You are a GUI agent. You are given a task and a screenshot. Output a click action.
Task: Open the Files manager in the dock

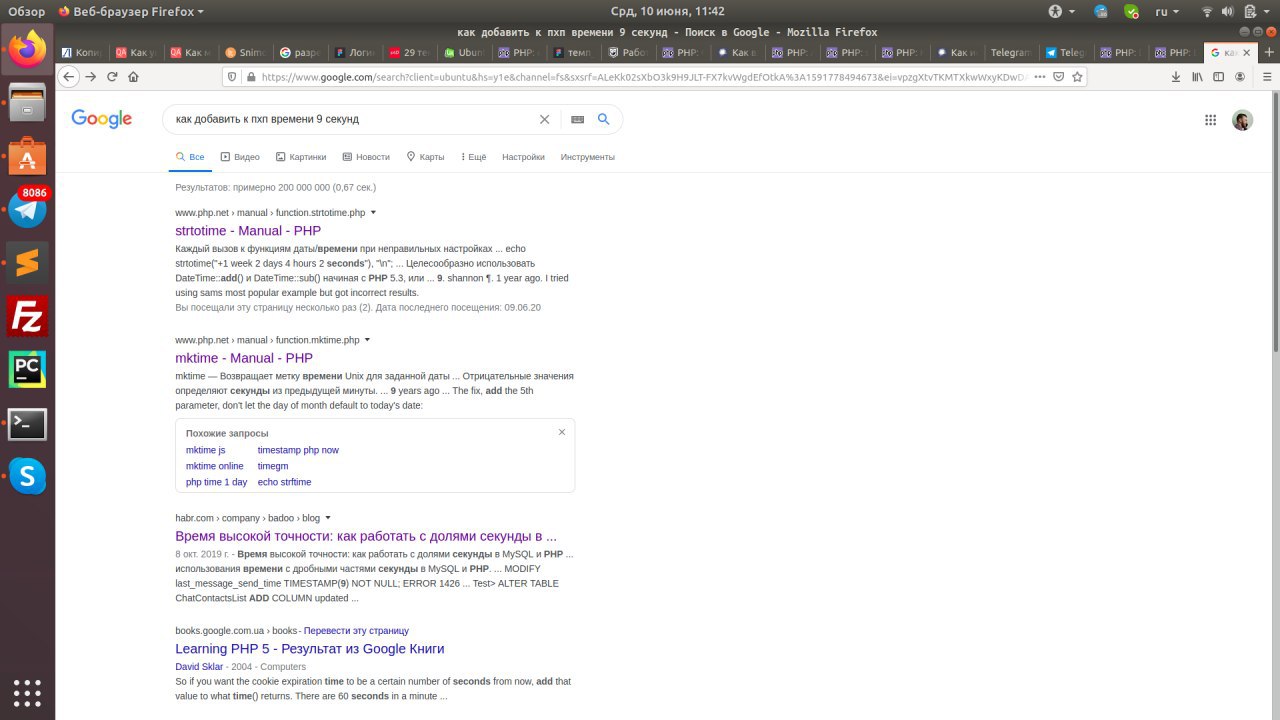coord(27,103)
